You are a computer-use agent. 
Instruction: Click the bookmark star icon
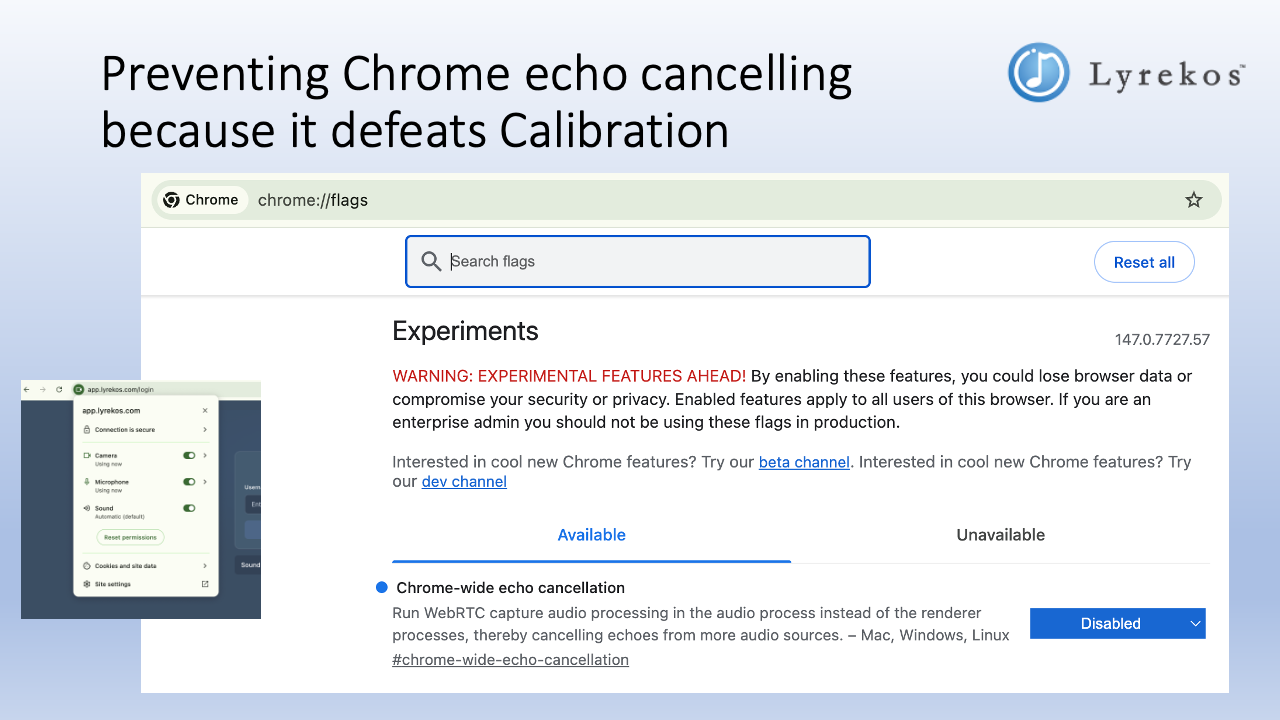(1193, 199)
